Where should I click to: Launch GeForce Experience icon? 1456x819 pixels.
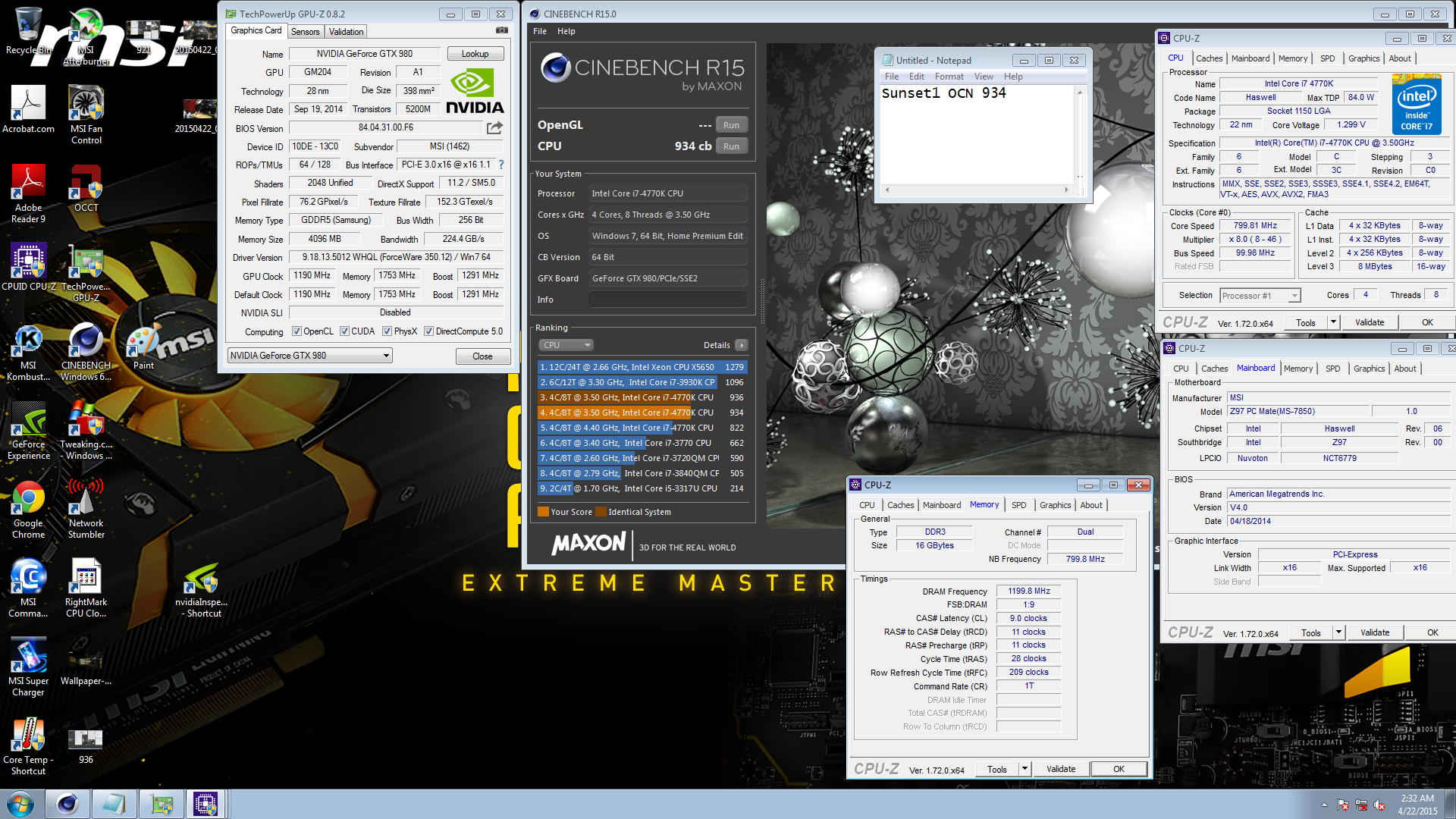[28, 431]
